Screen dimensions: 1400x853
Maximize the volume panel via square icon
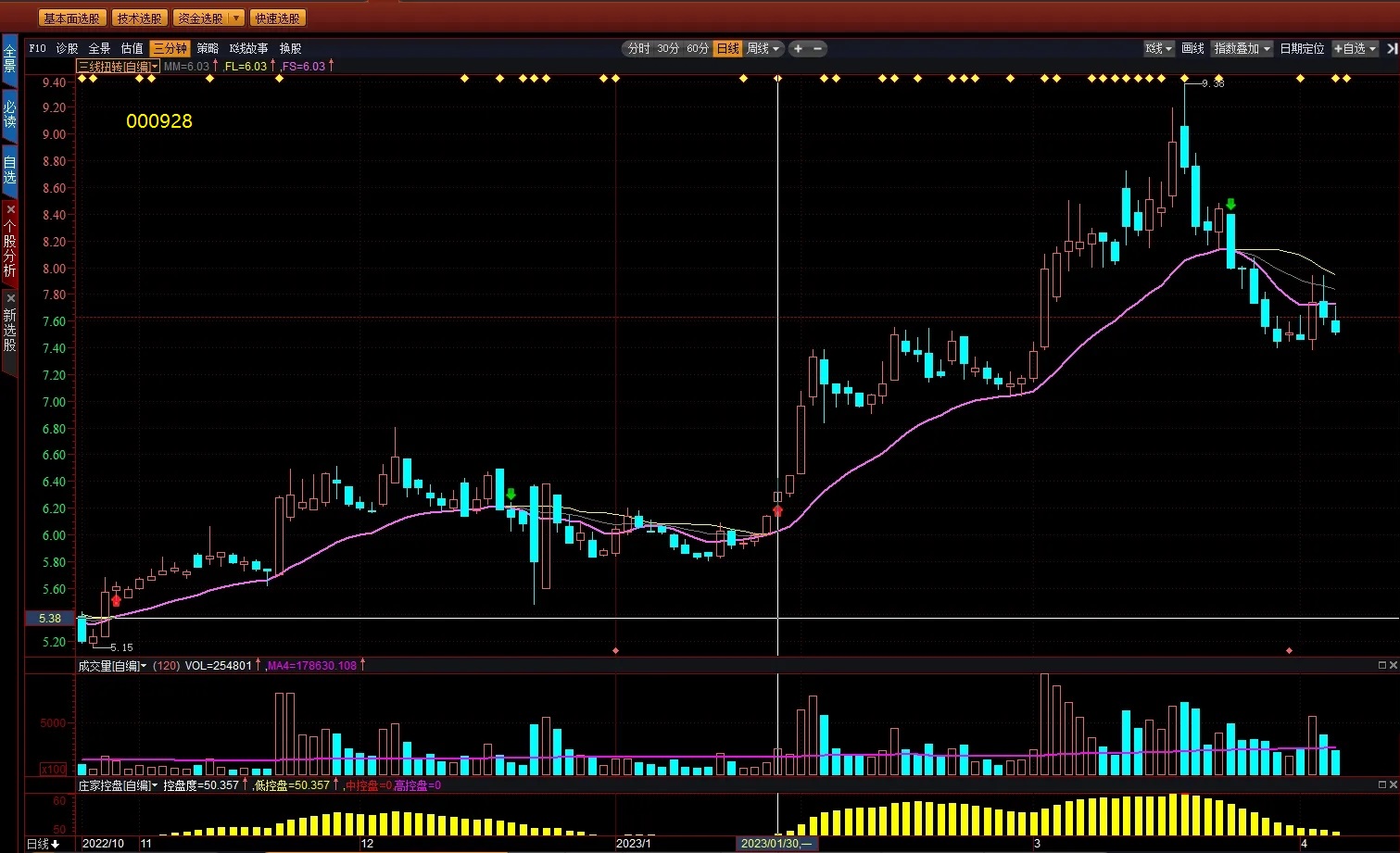pyautogui.click(x=1381, y=665)
